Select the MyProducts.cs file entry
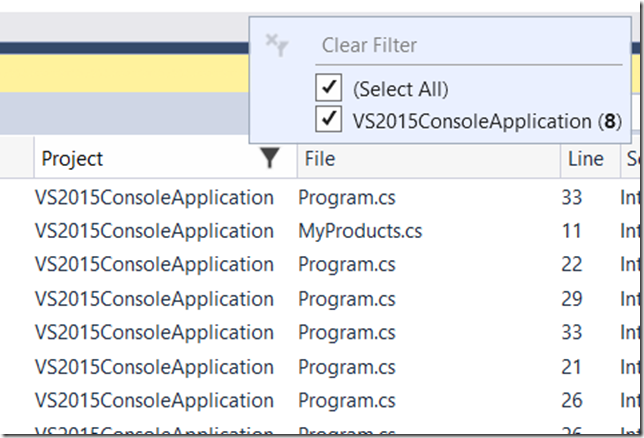Screen dimensions: 644x438 tap(360, 231)
